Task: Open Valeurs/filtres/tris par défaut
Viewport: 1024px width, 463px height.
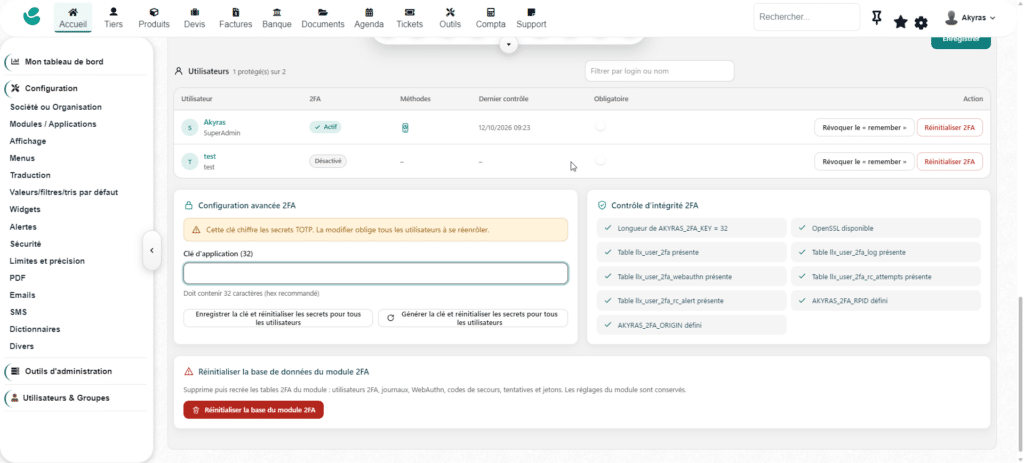Action: pos(63,192)
